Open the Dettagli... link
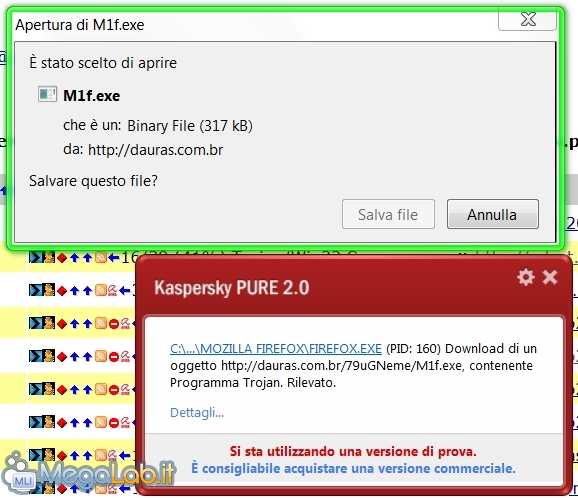578x498 pixels. click(x=197, y=412)
